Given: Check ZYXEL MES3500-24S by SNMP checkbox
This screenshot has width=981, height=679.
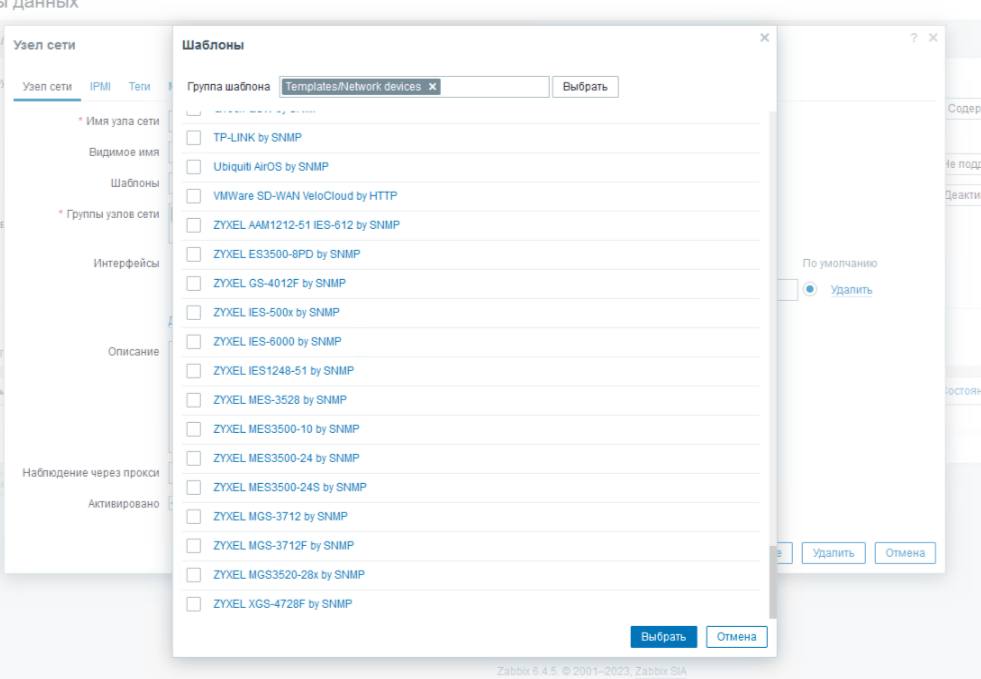Looking at the screenshot, I should click(x=194, y=488).
